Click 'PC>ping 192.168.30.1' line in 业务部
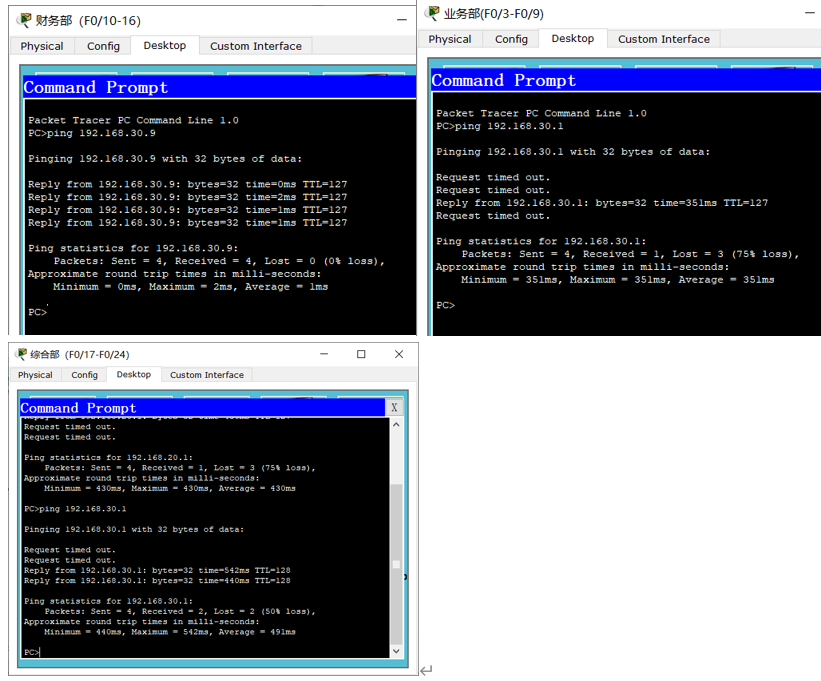Image resolution: width=821 pixels, height=681 pixels. tap(500, 126)
